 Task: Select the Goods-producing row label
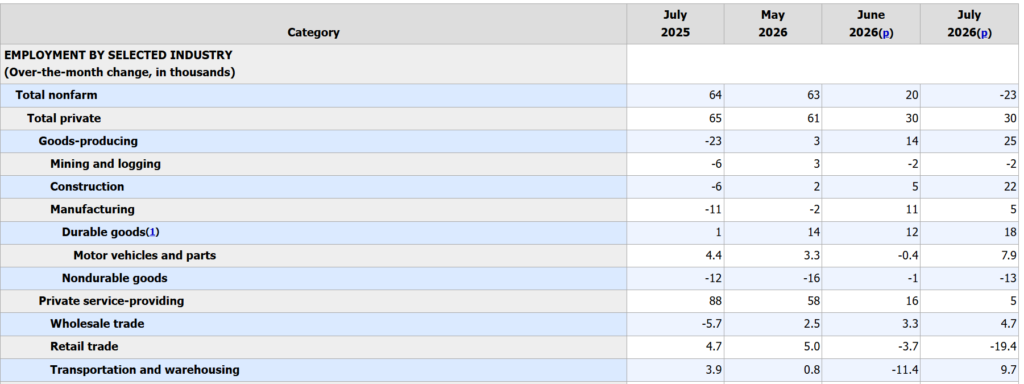pos(88,140)
